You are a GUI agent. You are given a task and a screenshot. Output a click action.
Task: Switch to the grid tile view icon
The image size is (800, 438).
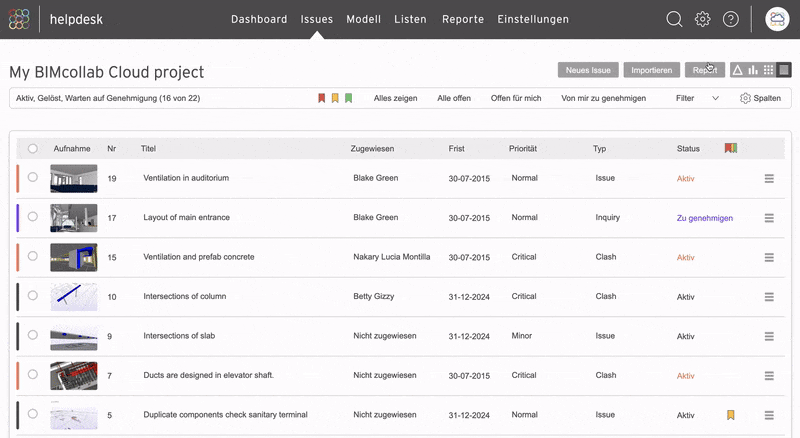point(769,70)
